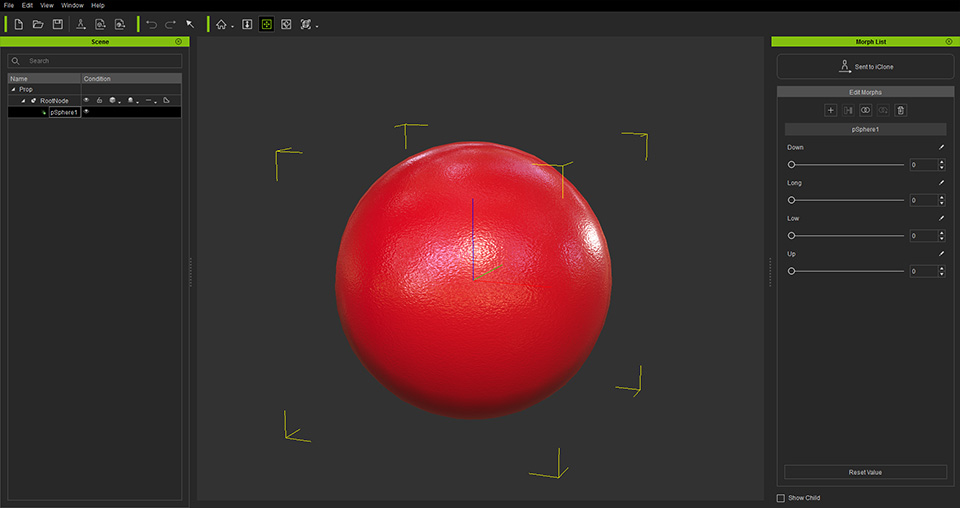
Task: Add a new morph with the plus icon
Action: (830, 110)
